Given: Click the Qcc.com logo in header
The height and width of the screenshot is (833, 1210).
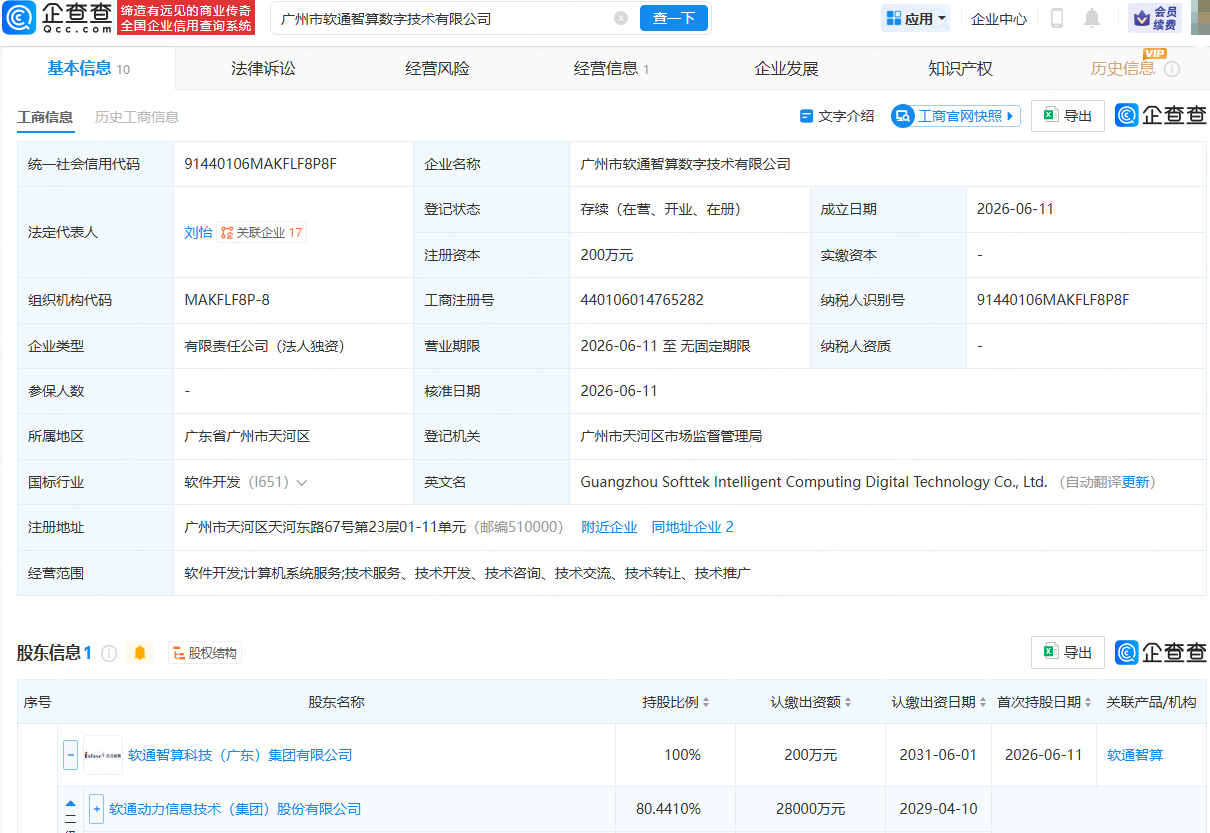Looking at the screenshot, I should pos(57,18).
